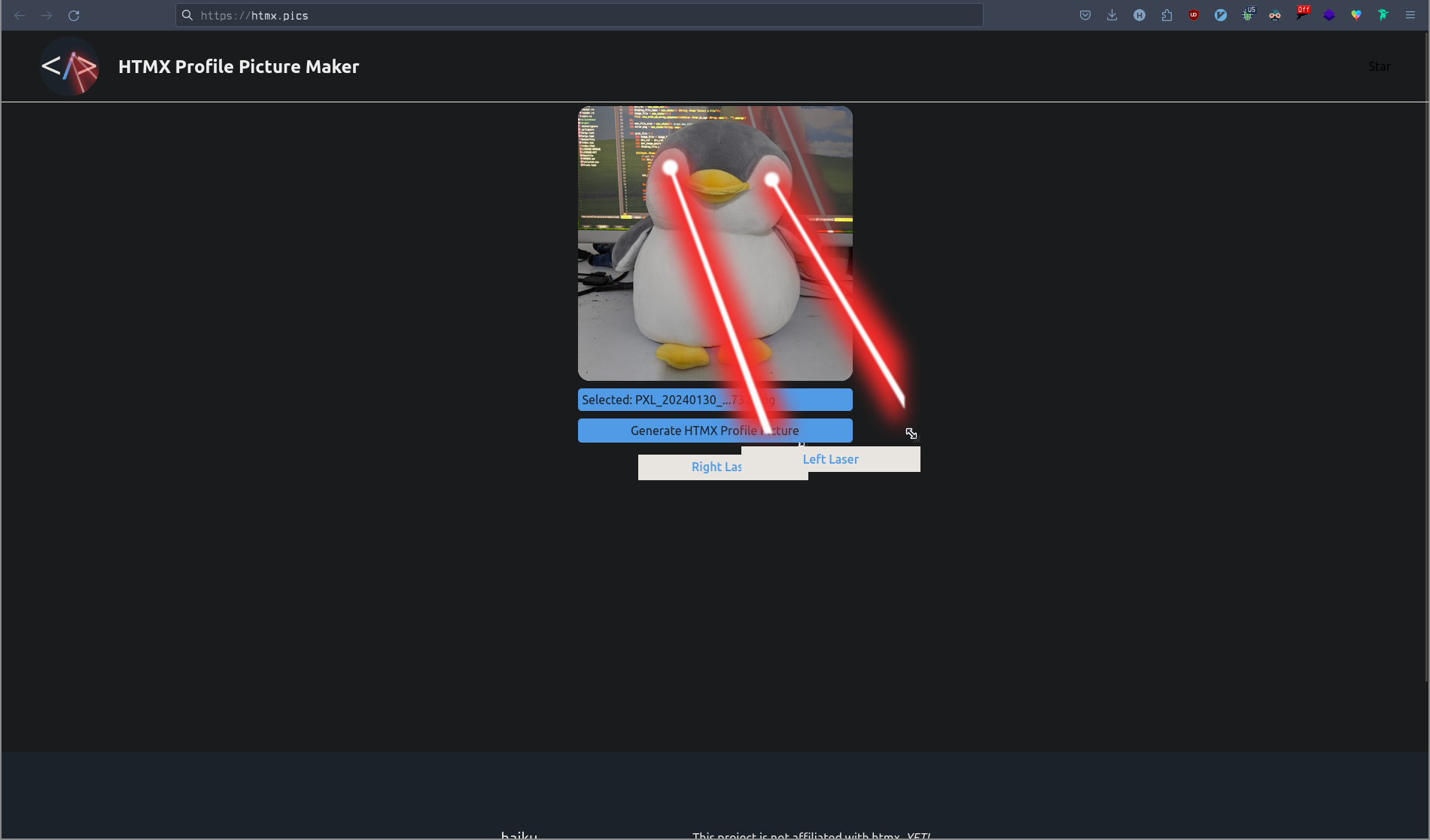Click the purple stacked-layers extension icon
Image resolution: width=1430 pixels, height=840 pixels.
[1329, 15]
